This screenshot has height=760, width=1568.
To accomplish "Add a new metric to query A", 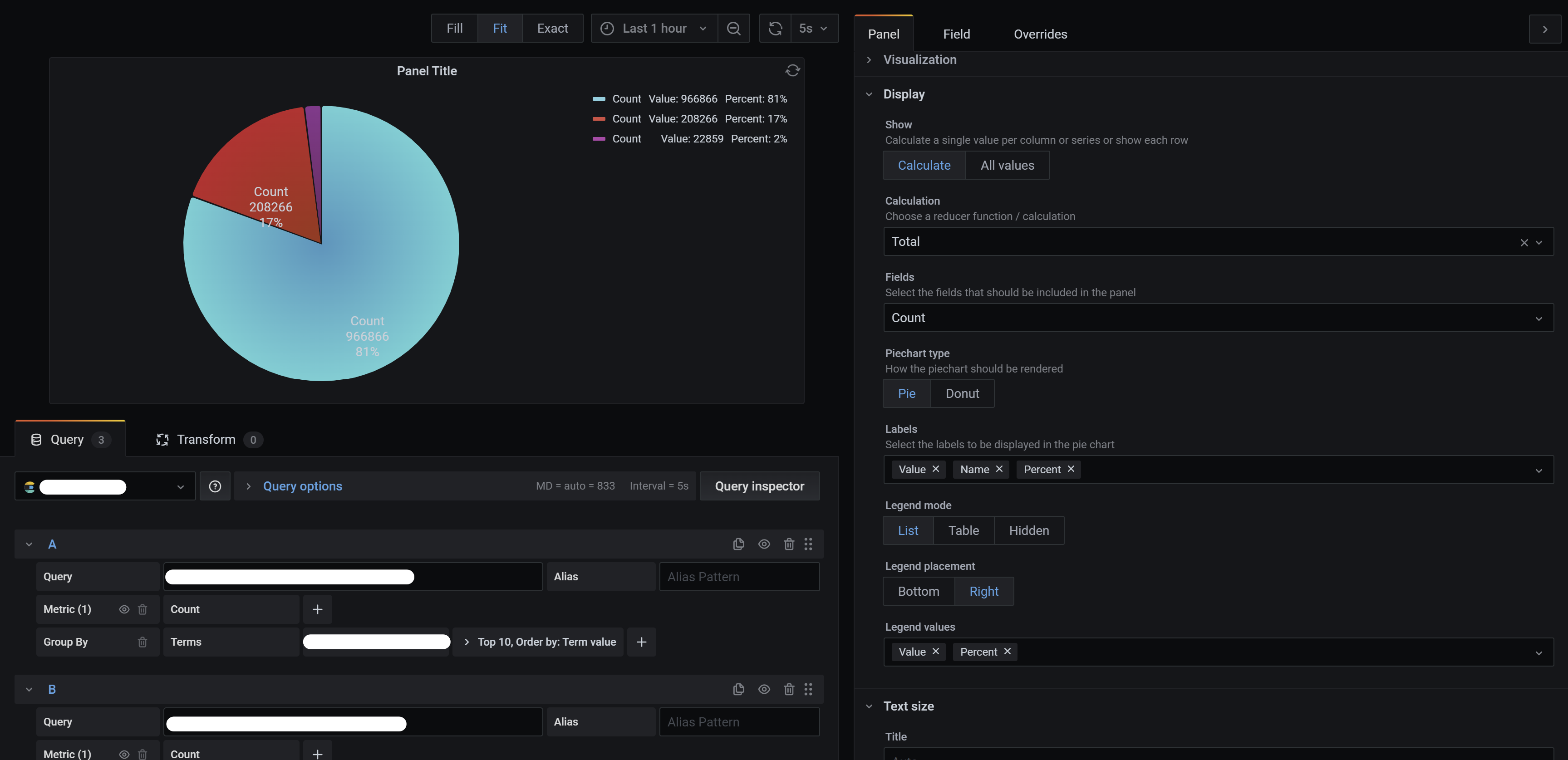I will 317,608.
